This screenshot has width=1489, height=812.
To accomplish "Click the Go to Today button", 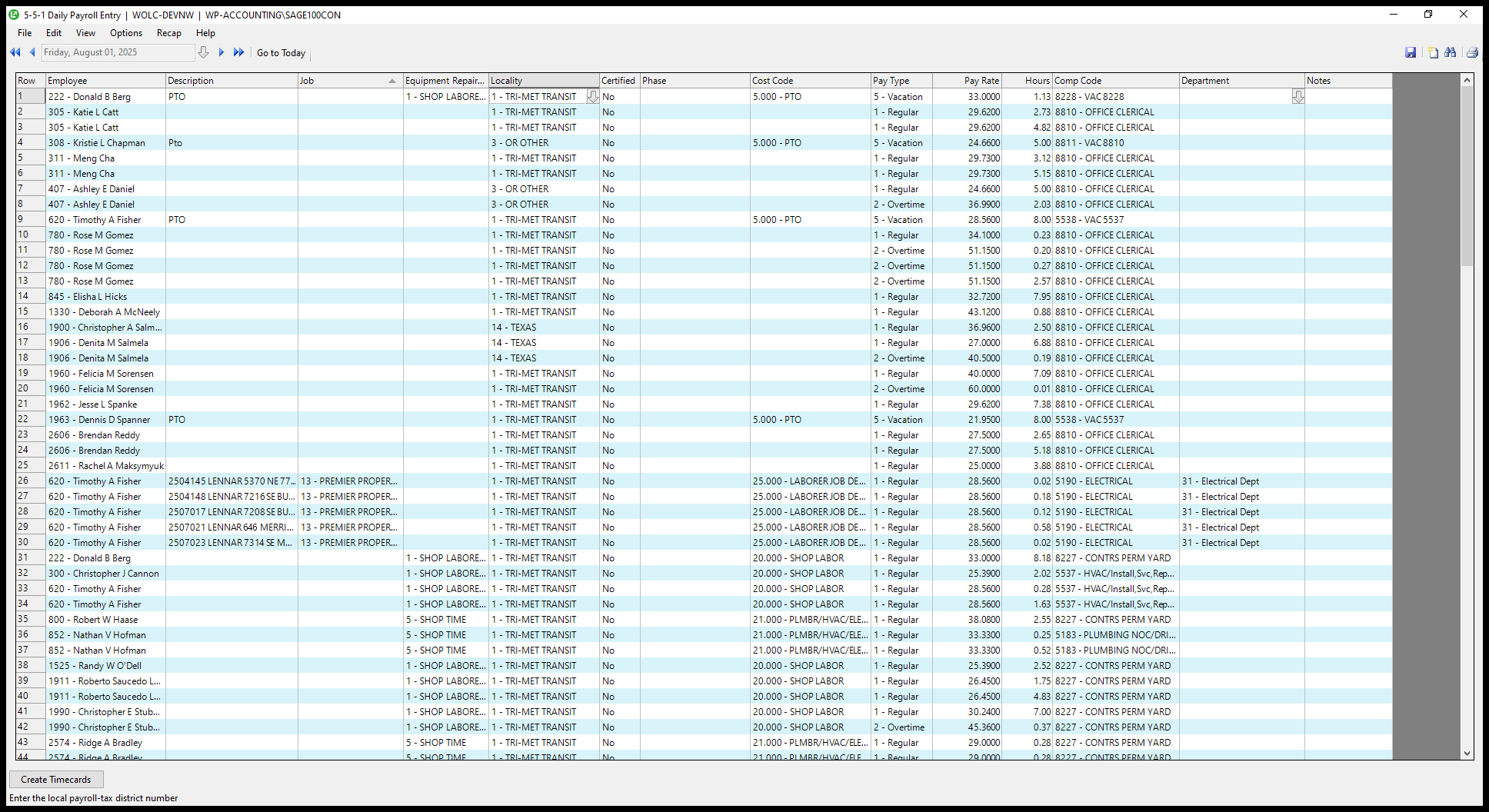I will [281, 53].
